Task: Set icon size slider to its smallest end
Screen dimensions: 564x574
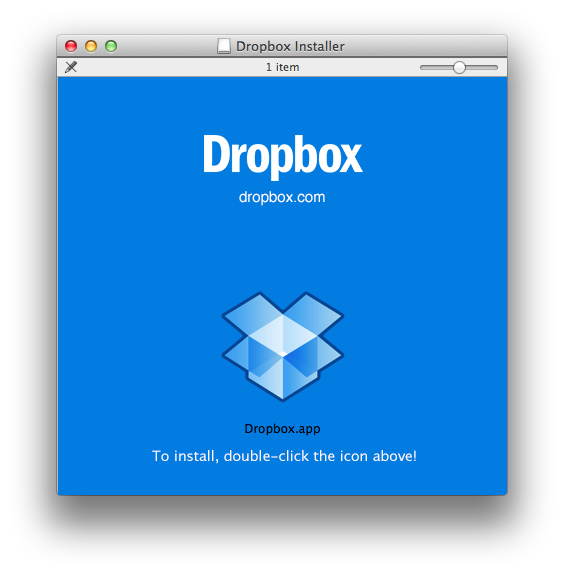Action: [422, 67]
